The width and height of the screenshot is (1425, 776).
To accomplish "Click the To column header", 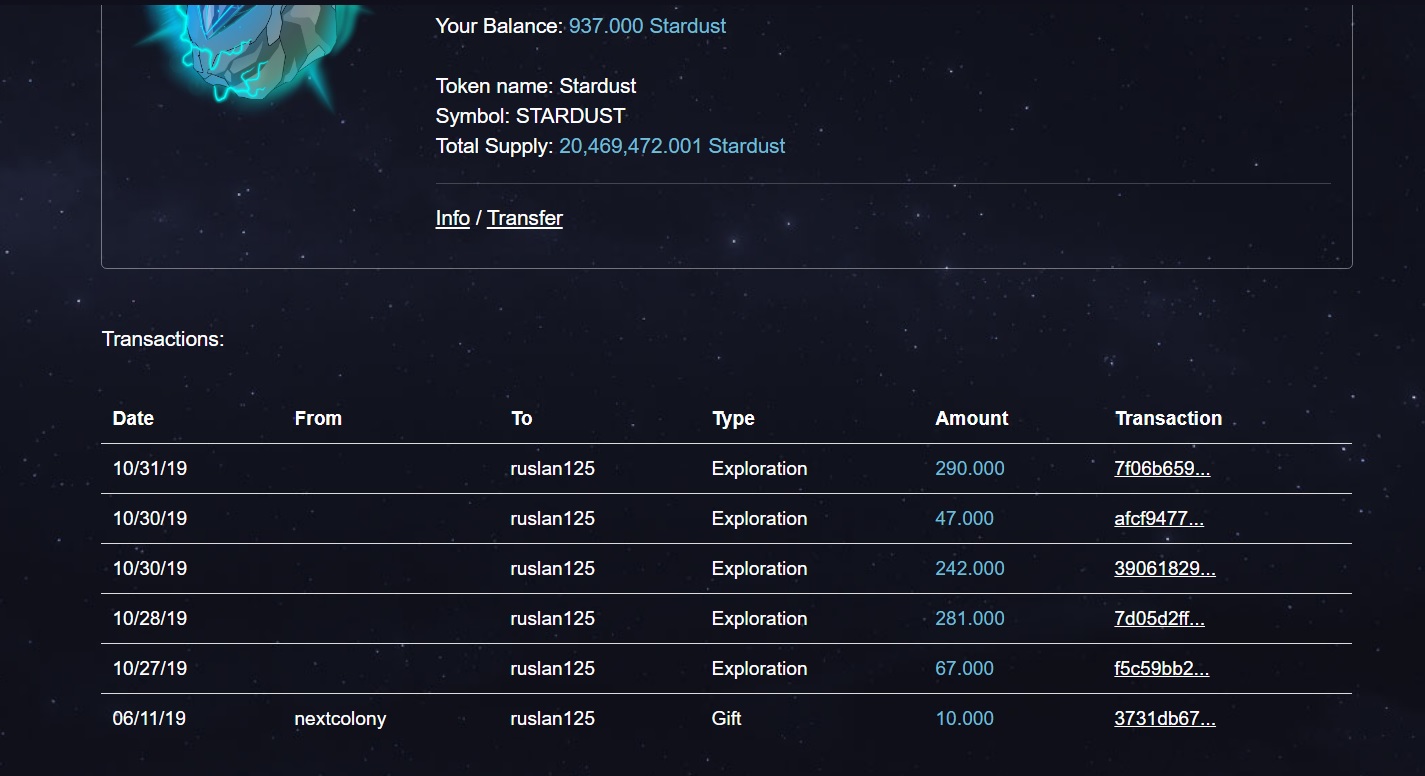I will pyautogui.click(x=522, y=418).
